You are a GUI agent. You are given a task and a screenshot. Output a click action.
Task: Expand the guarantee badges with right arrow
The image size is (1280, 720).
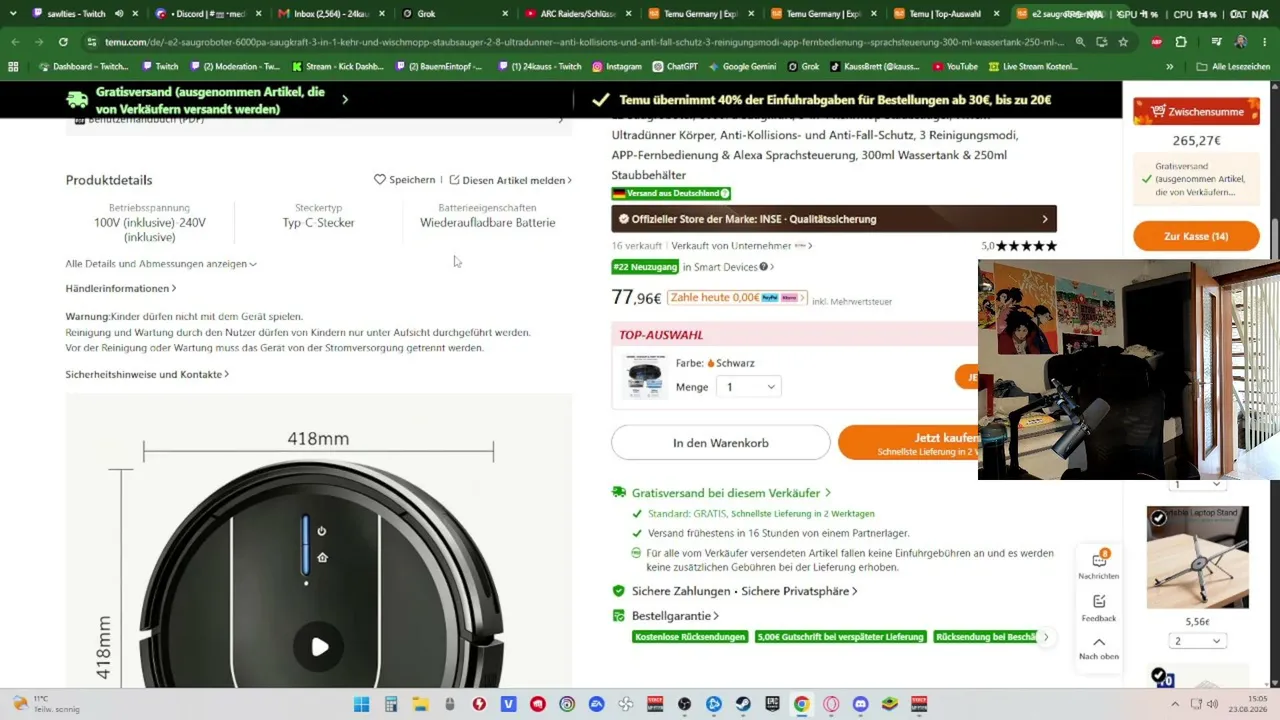click(x=1046, y=637)
